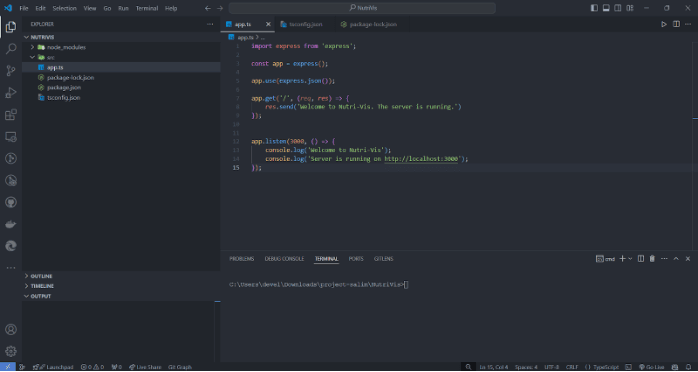
Task: Open the Accounts menu
Action: [x=11, y=330]
